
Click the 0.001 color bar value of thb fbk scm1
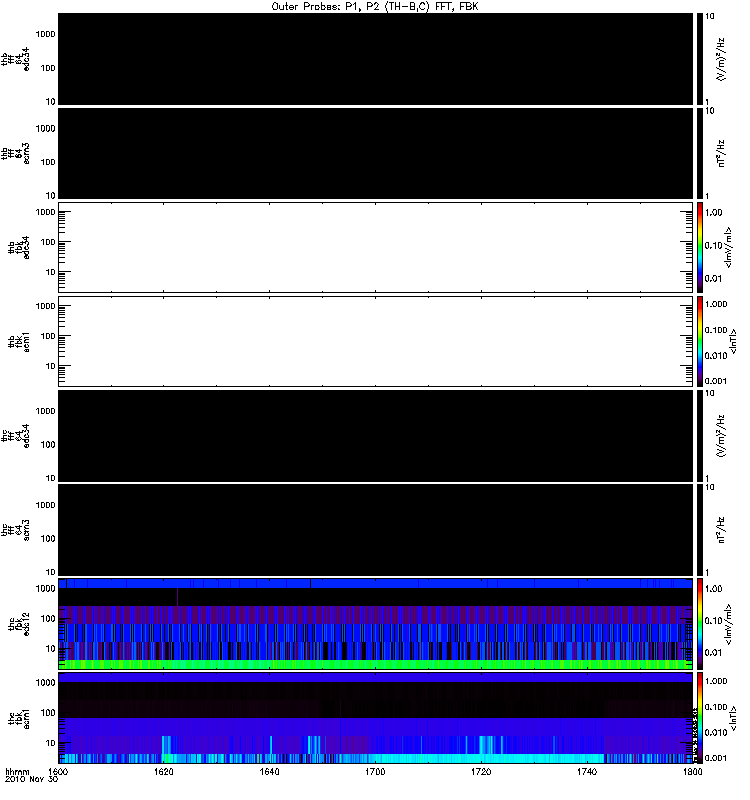coord(716,381)
